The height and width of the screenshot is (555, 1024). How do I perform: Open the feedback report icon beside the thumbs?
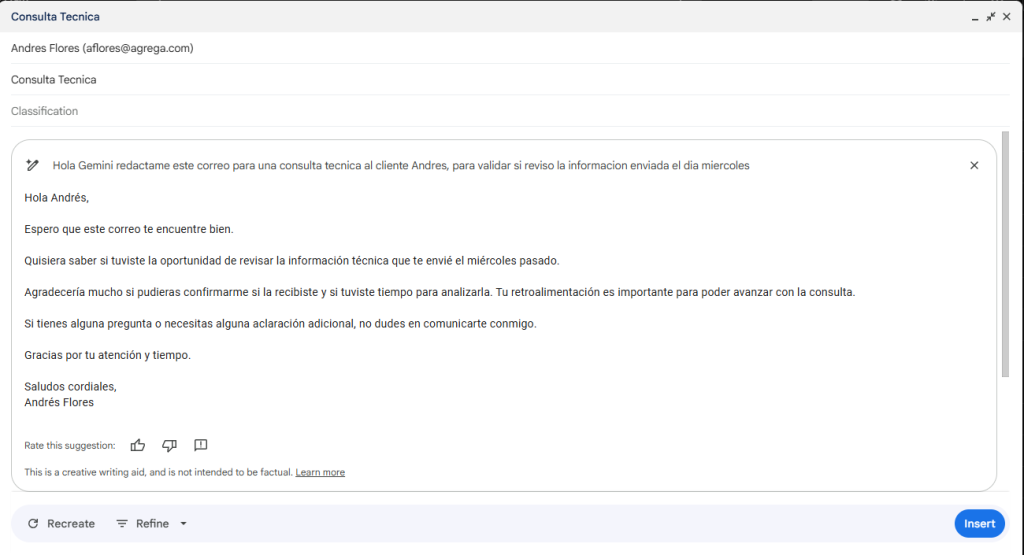(x=200, y=445)
